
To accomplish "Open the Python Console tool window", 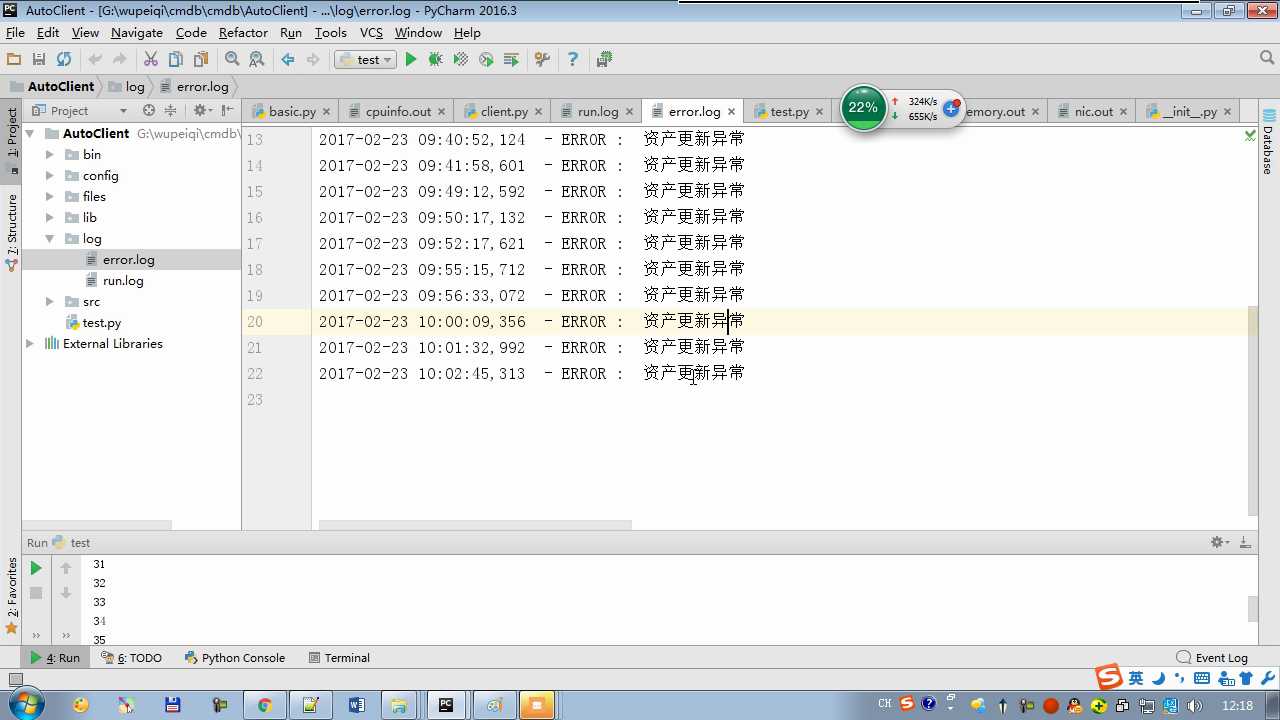I will (x=235, y=658).
